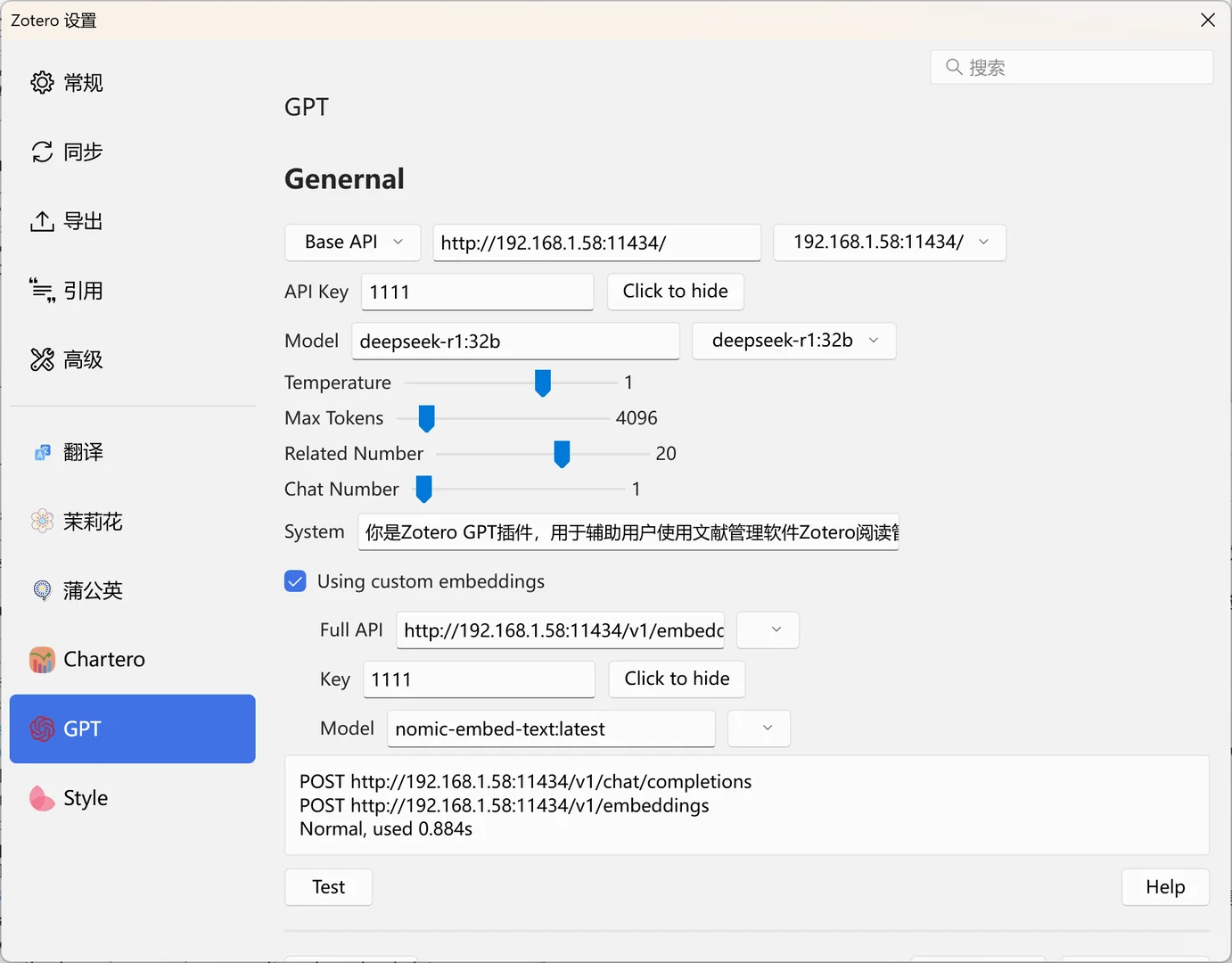Click the Chartero chart icon
This screenshot has height=963, width=1232.
coord(42,660)
